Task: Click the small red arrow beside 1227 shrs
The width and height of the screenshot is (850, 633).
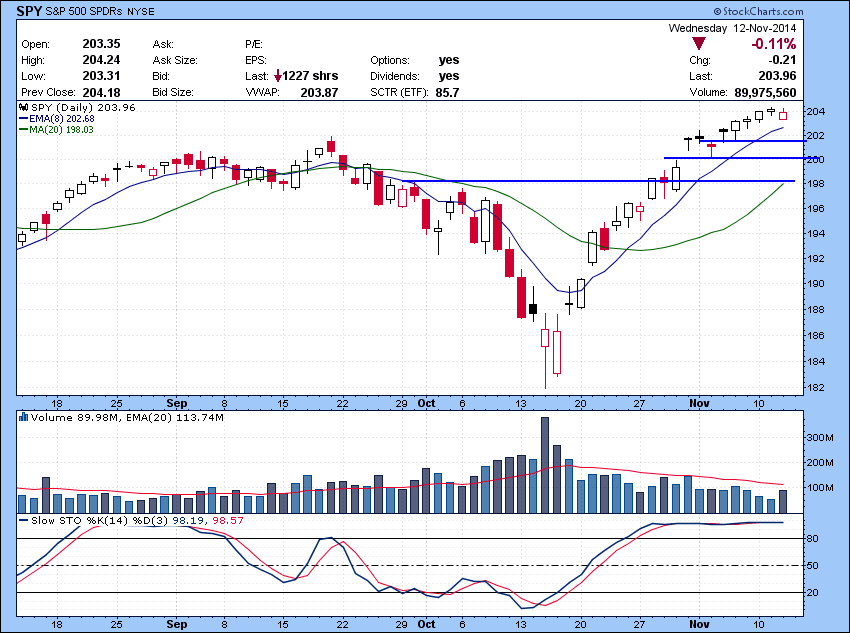Action: point(278,76)
